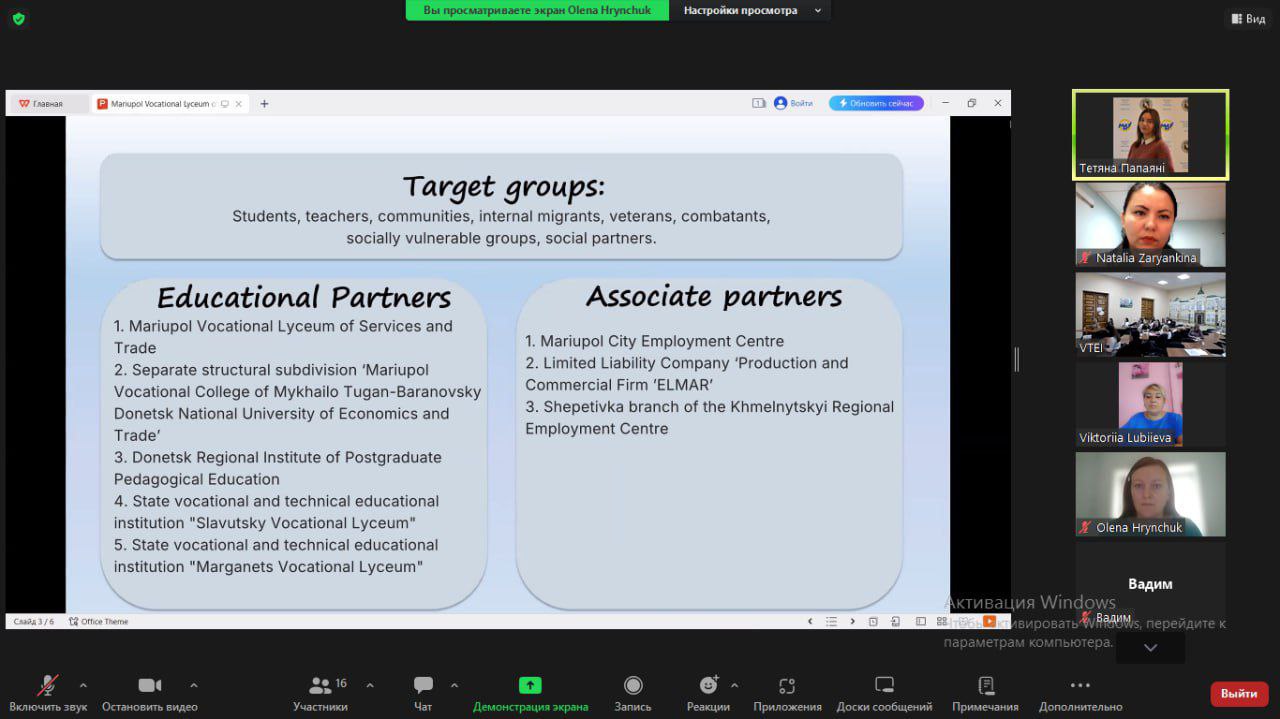The width and height of the screenshot is (1280, 719).
Task: Select VTEI video thumbnail
Action: (1150, 315)
